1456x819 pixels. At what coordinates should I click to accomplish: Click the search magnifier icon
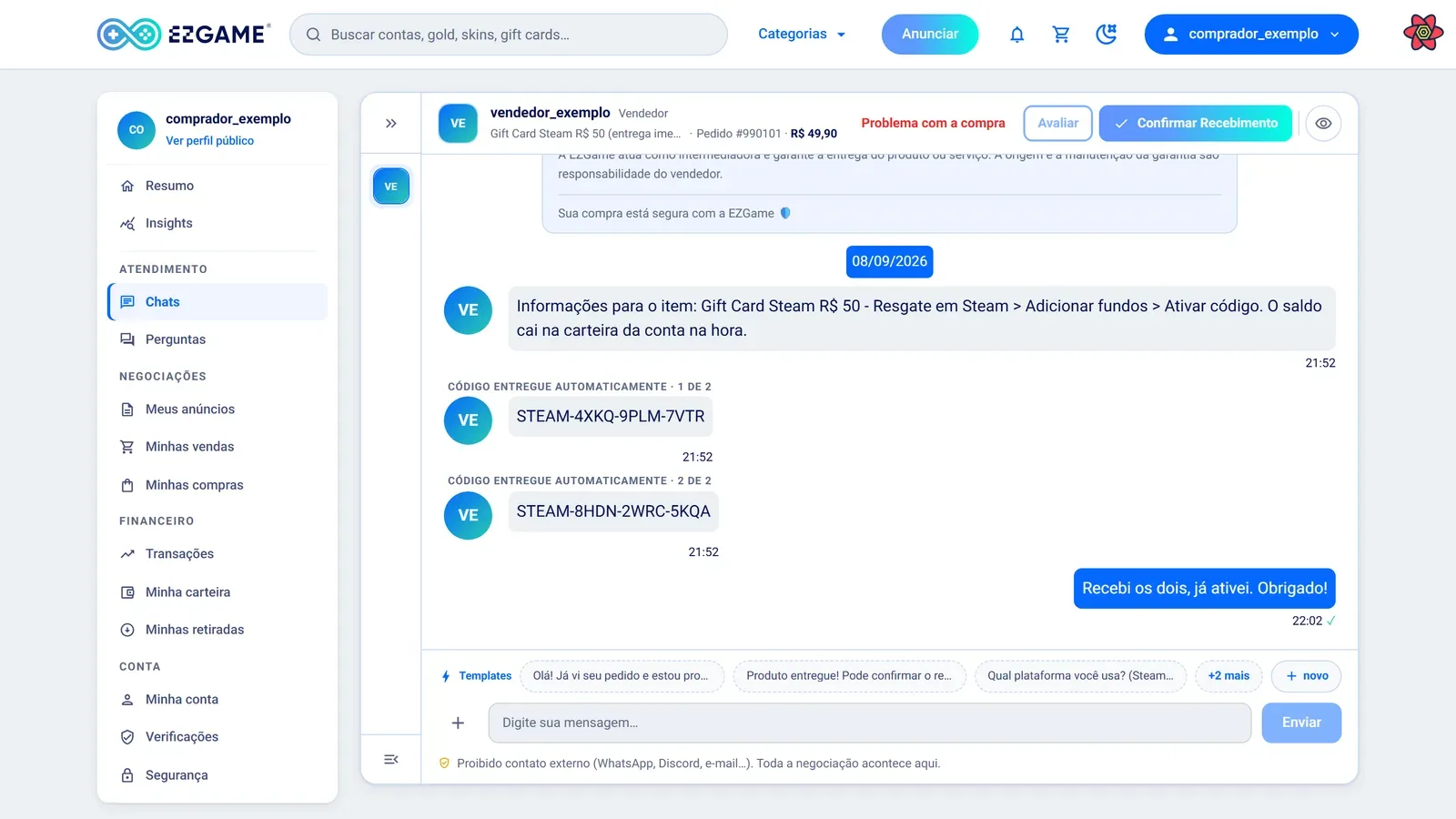click(x=313, y=35)
